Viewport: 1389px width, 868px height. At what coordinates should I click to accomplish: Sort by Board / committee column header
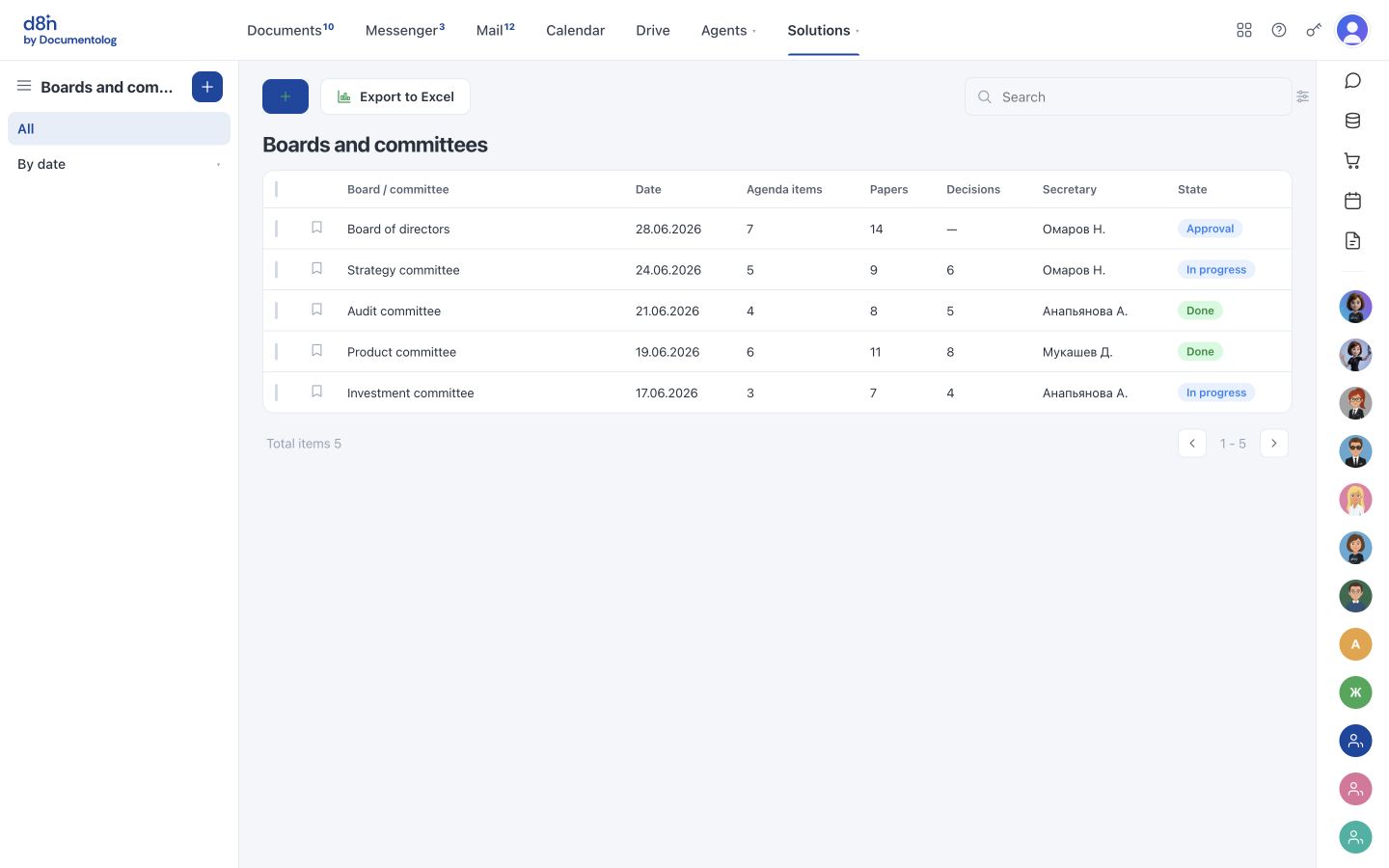click(x=397, y=189)
